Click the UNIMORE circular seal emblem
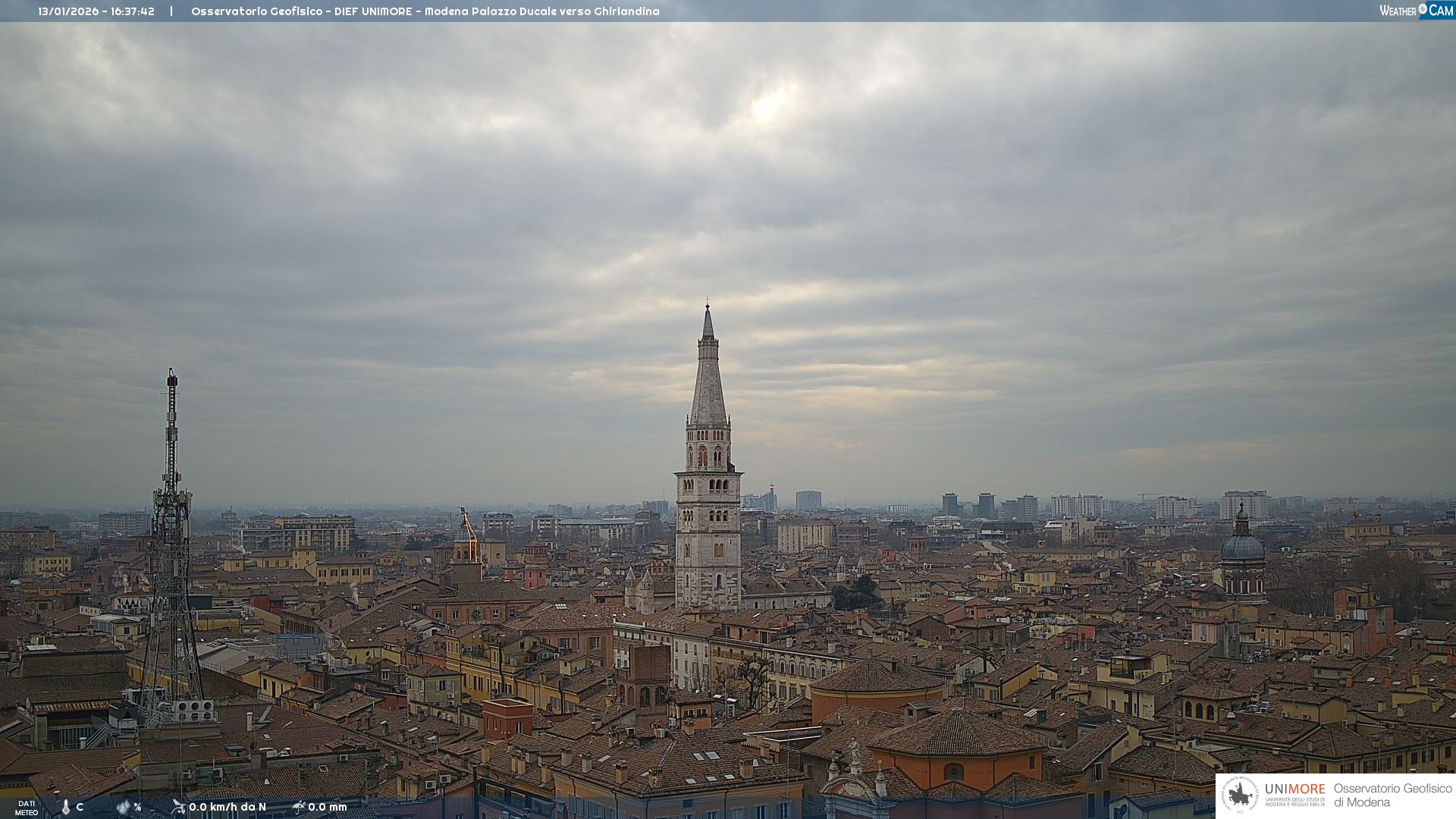 (x=1240, y=795)
